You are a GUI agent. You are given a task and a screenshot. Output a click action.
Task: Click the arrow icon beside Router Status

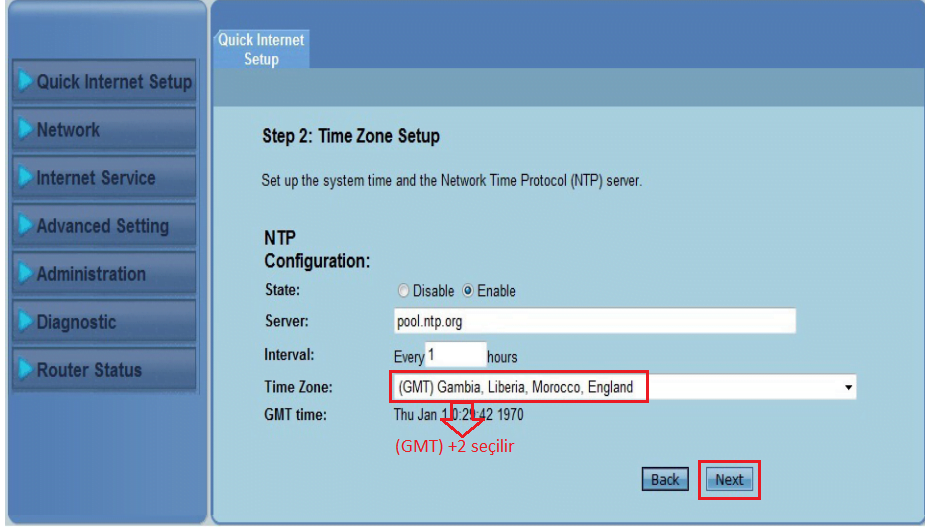25,369
